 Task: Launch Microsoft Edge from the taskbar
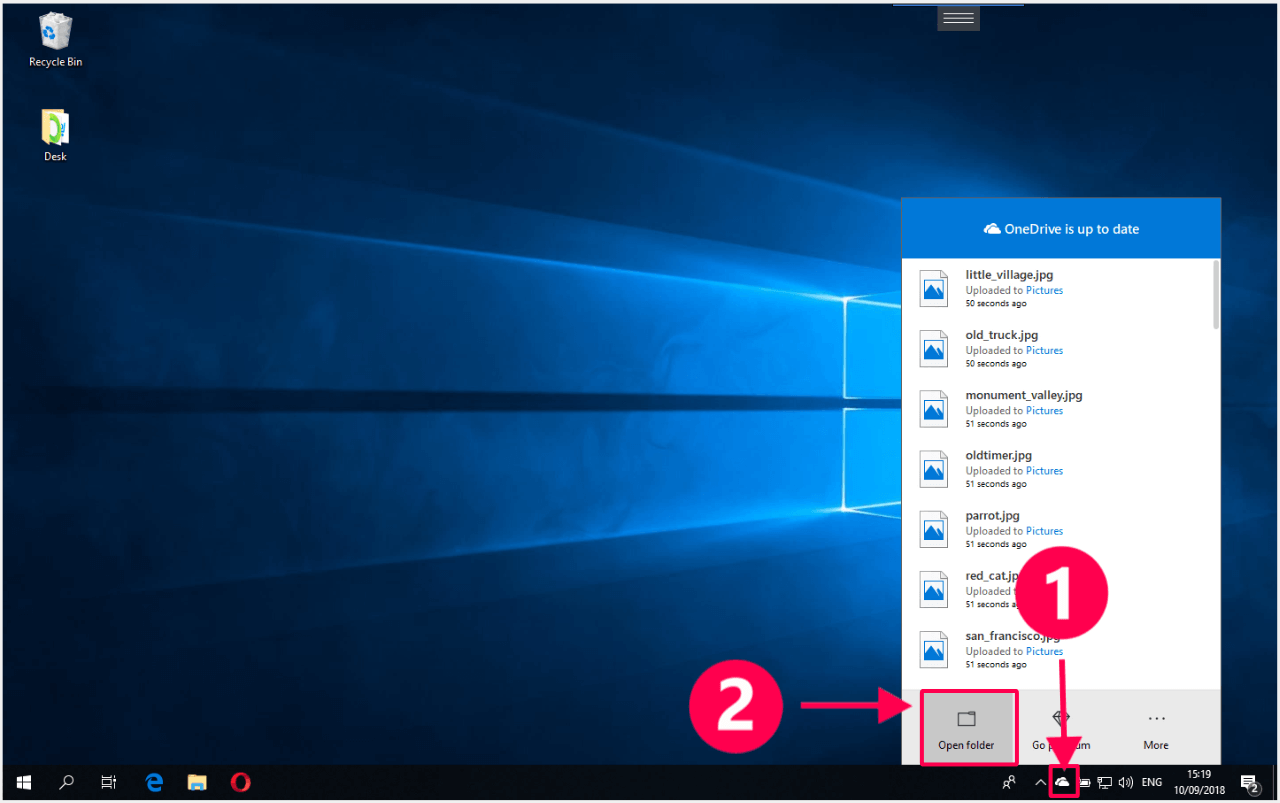[x=154, y=782]
